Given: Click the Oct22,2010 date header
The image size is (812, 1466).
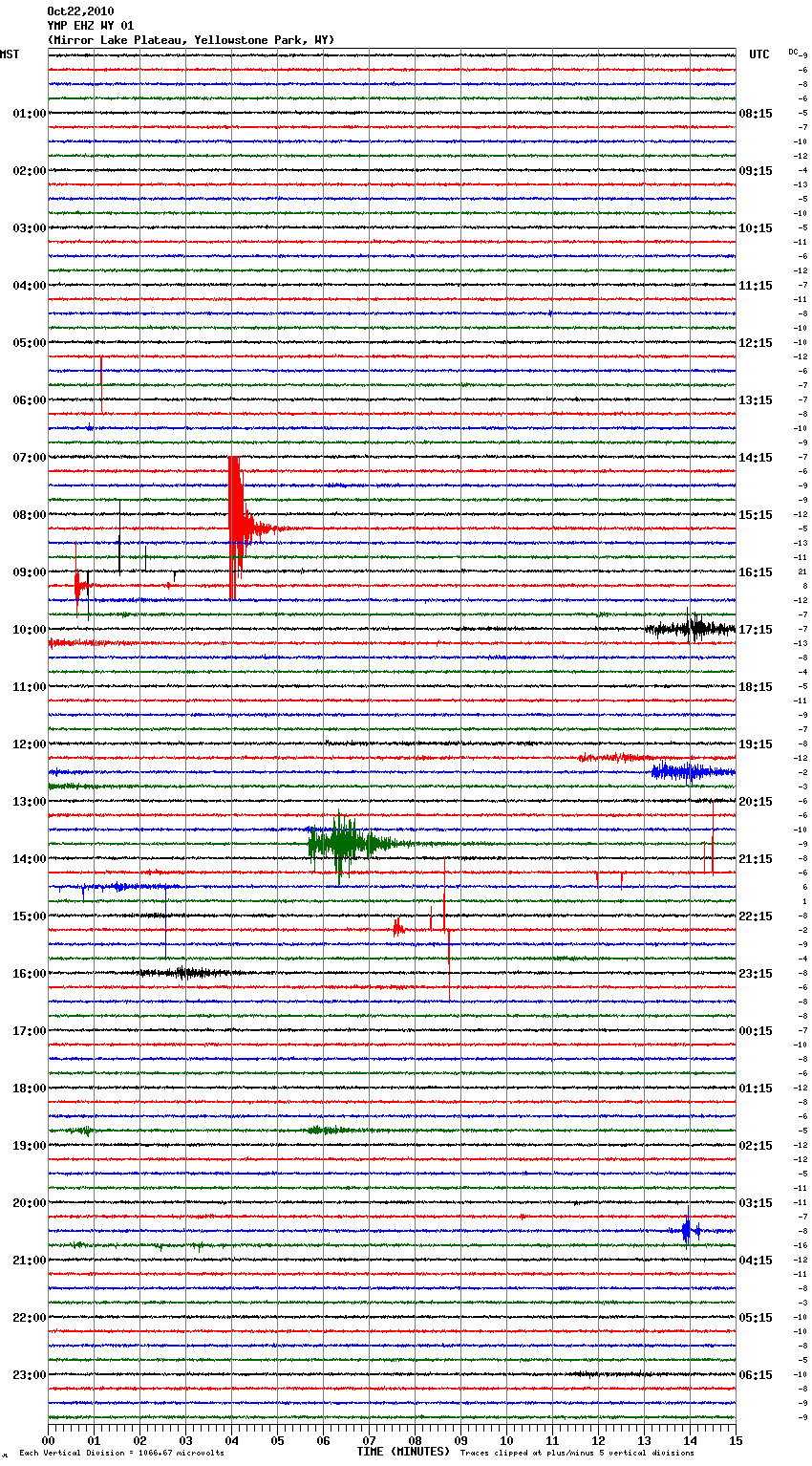Looking at the screenshot, I should coord(80,11).
